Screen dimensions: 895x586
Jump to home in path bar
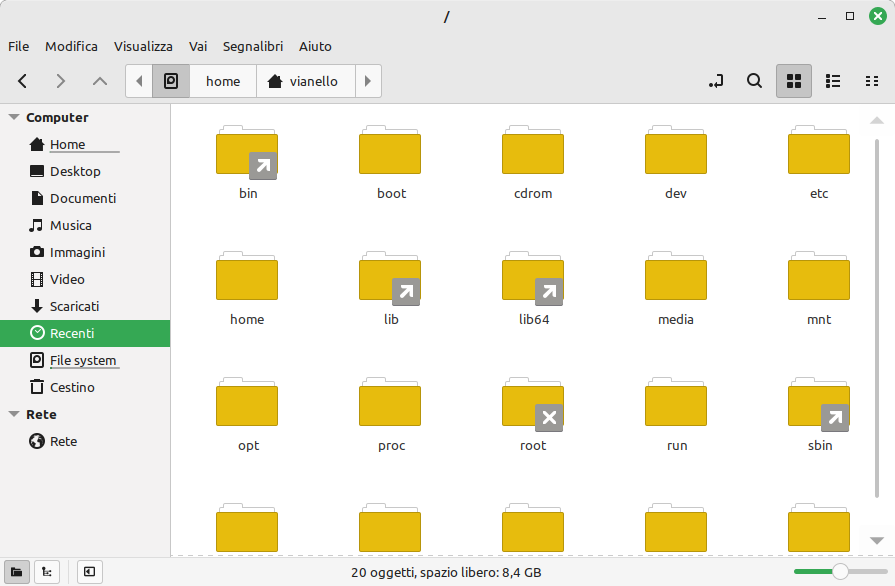(223, 81)
